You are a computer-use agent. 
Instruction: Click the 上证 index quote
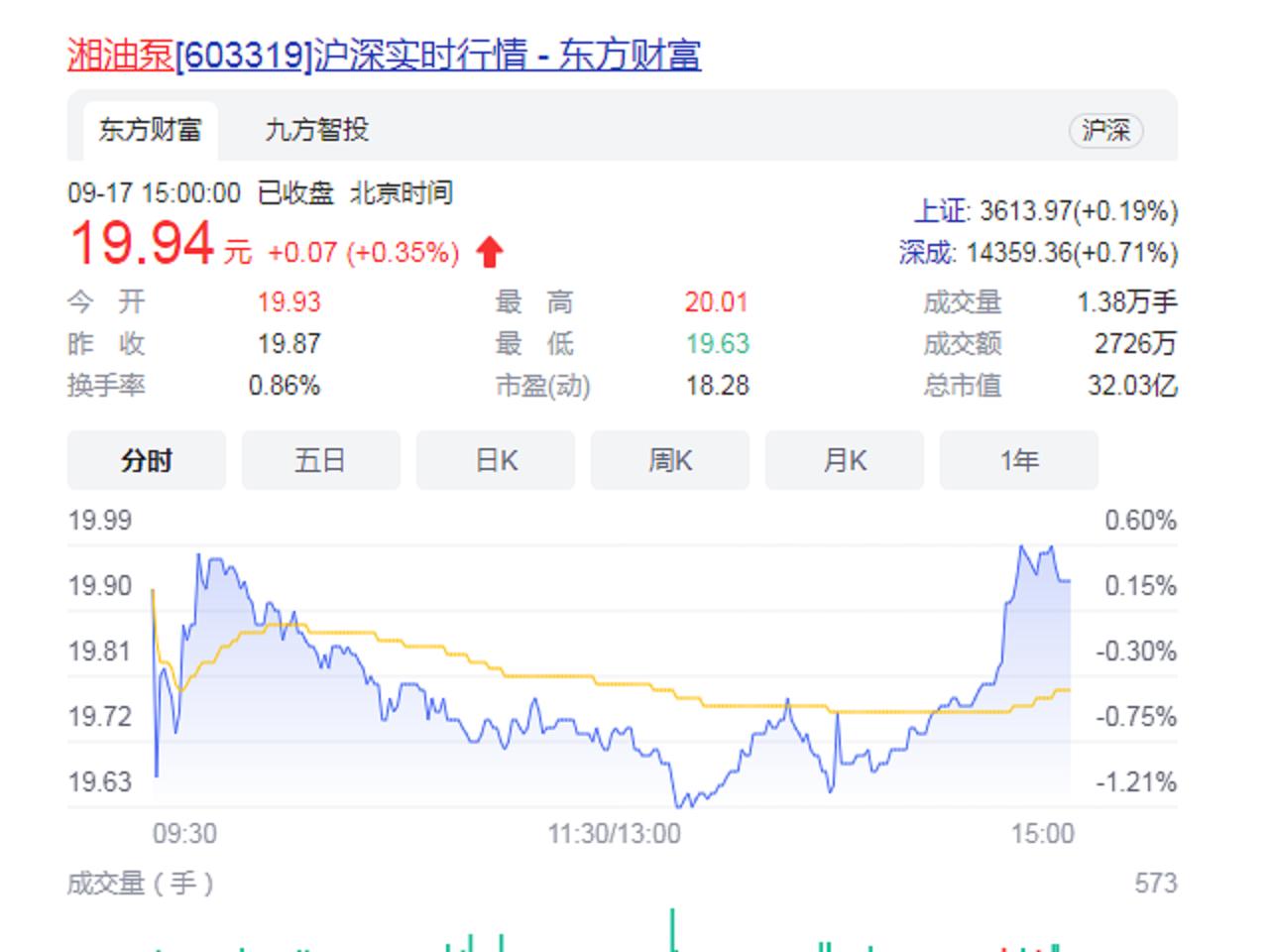pos(1044,209)
